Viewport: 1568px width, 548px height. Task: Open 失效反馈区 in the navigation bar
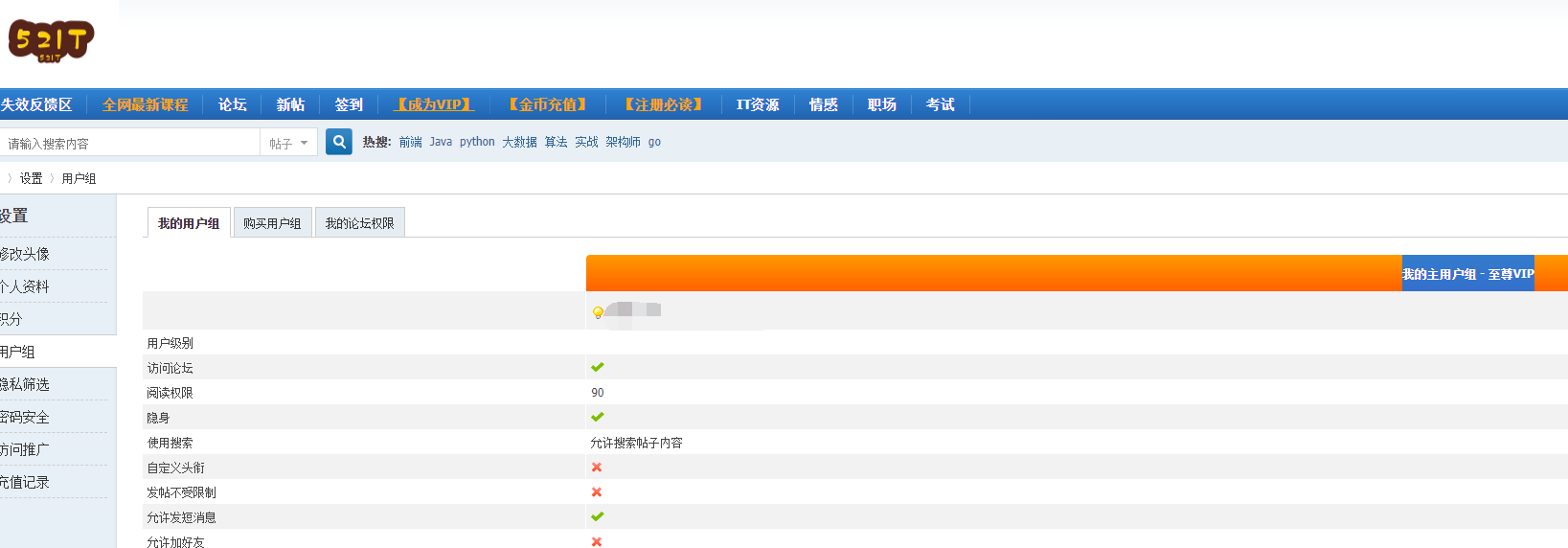[36, 104]
